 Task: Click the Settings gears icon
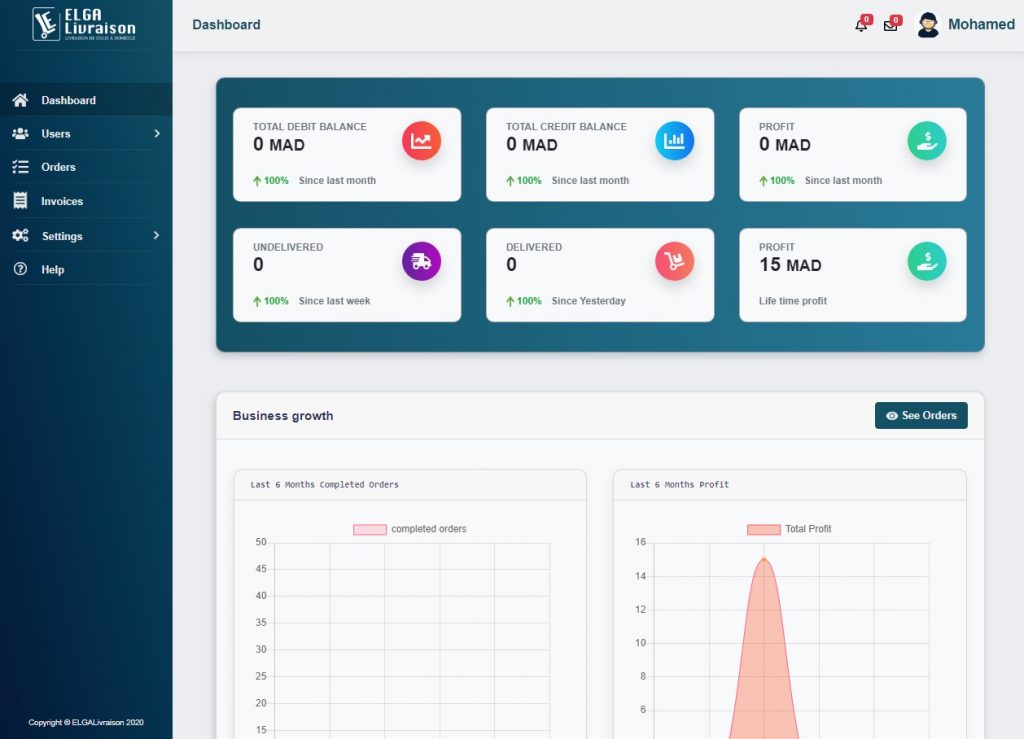[20, 236]
